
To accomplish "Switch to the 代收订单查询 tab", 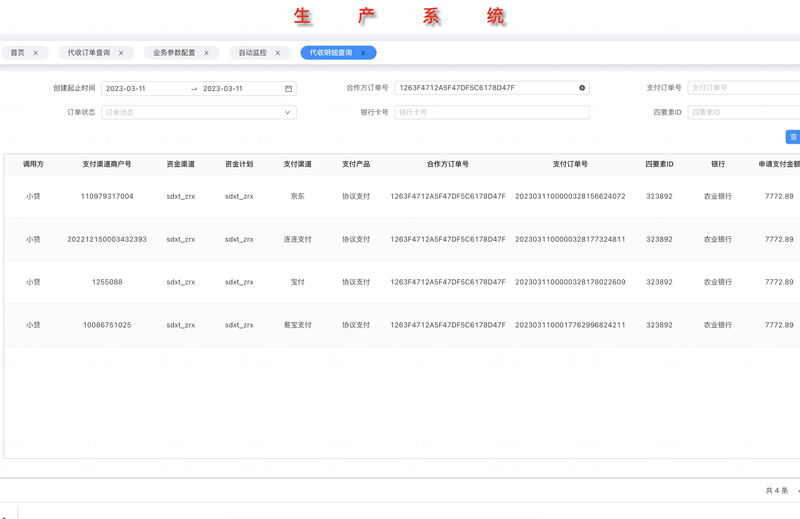I will pyautogui.click(x=89, y=53).
